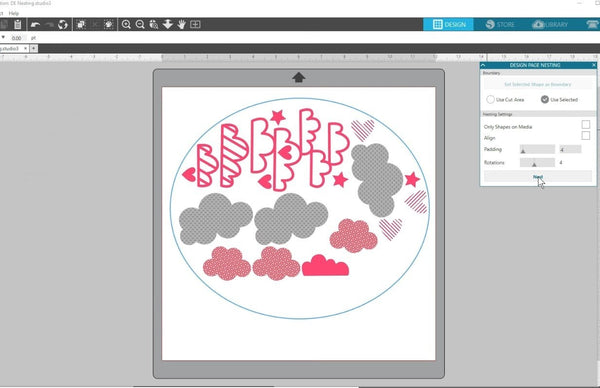Click the Sync circular arrows icon
Image resolution: width=600 pixels, height=388 pixels.
tap(63, 24)
